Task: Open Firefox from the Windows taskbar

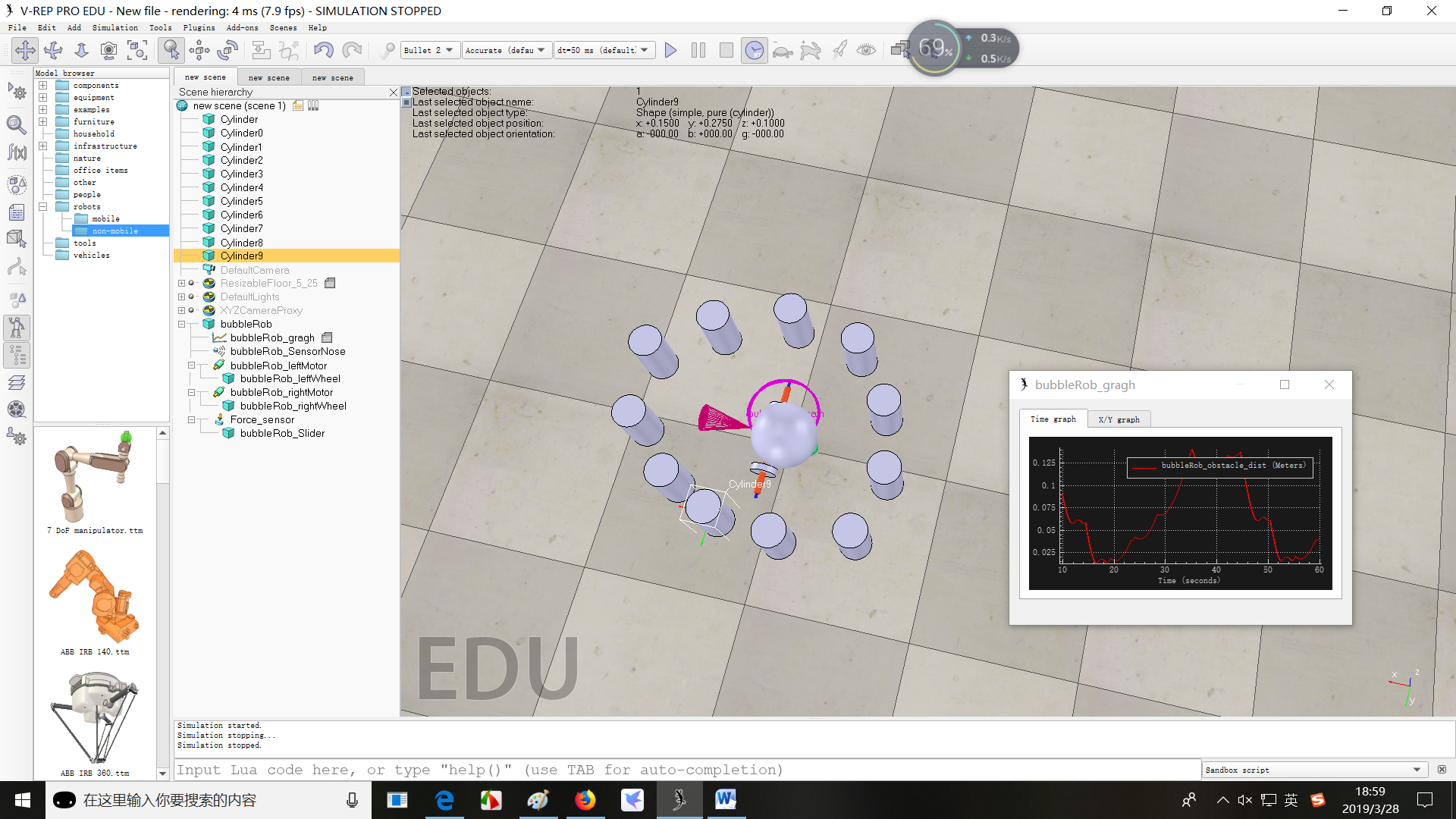Action: 585,800
